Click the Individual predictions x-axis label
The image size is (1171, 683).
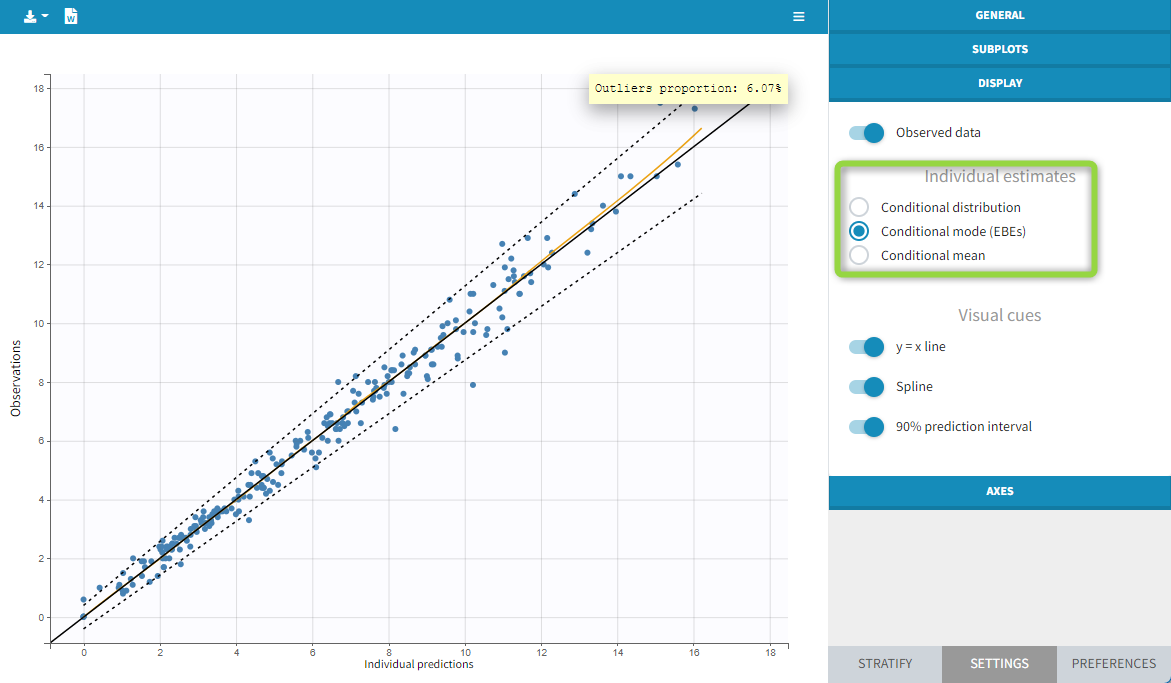tap(418, 664)
